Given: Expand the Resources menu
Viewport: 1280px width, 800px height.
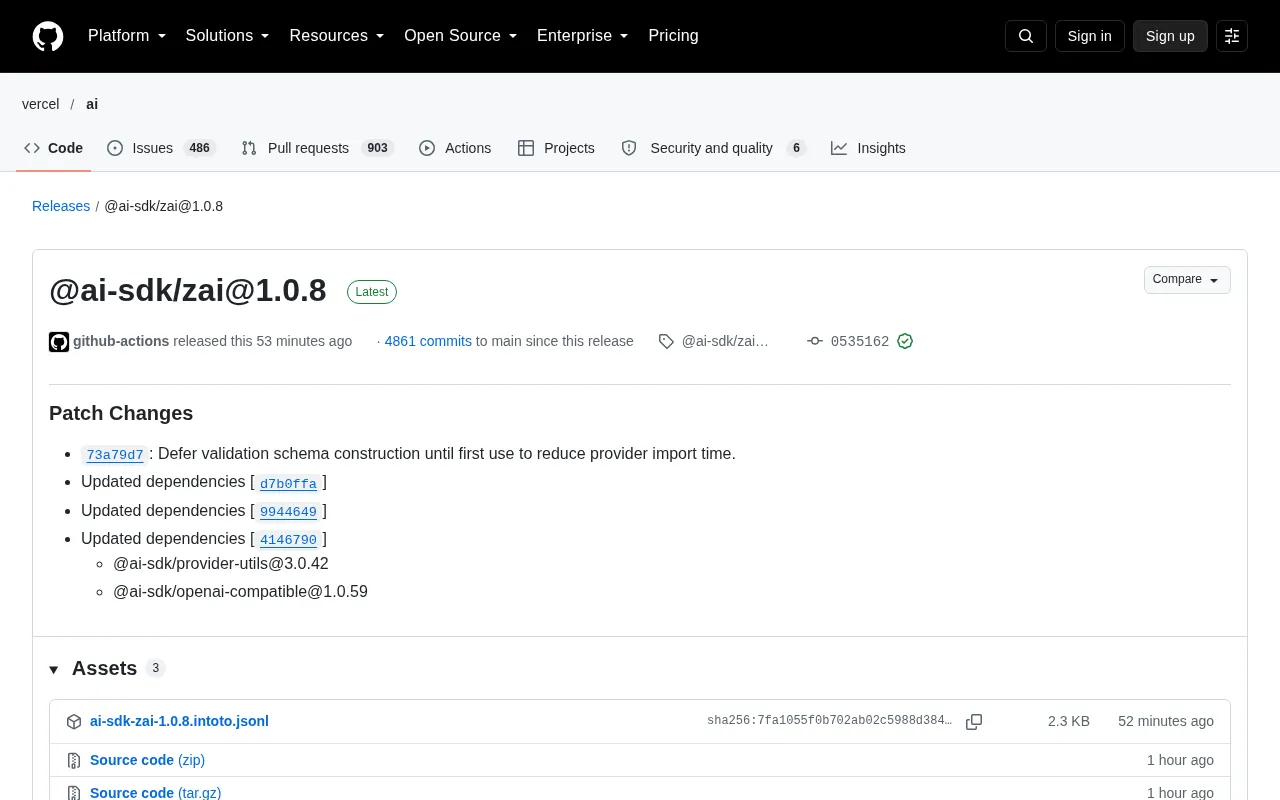Looking at the screenshot, I should [337, 36].
